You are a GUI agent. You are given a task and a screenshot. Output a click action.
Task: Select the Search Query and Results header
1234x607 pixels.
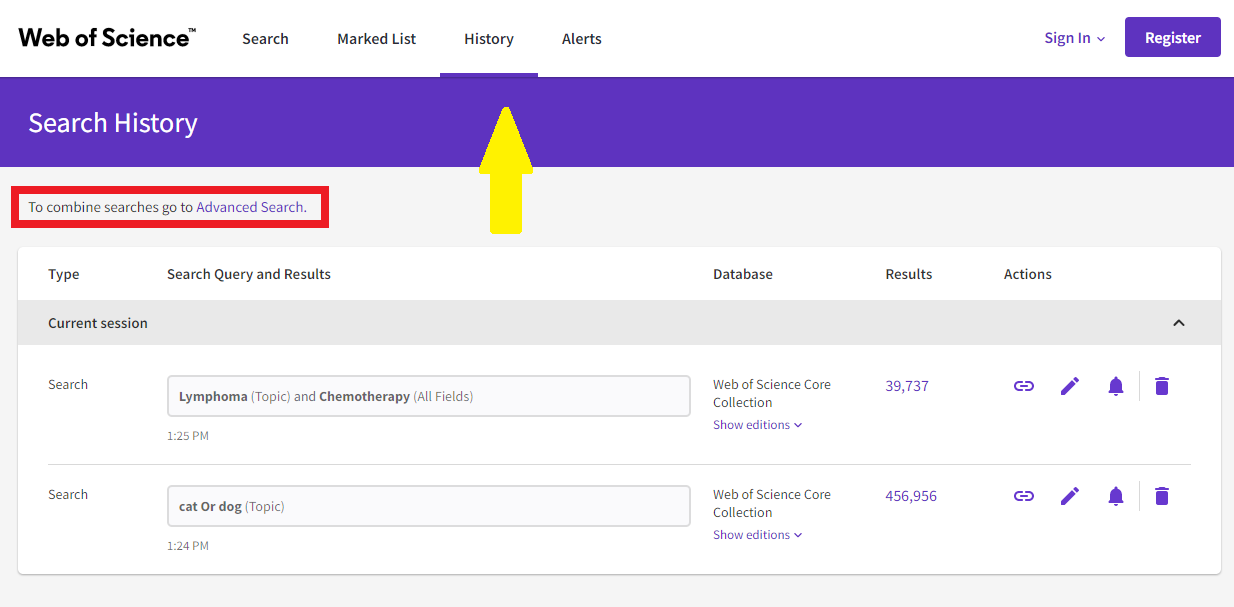tap(249, 274)
